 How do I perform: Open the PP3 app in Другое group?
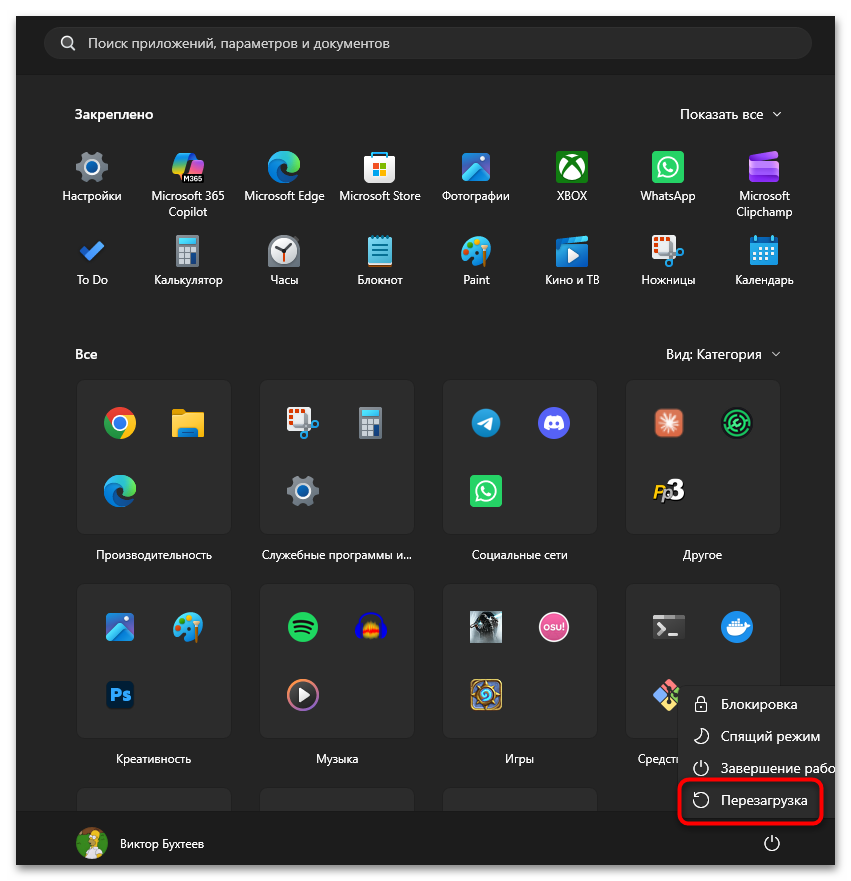(668, 491)
